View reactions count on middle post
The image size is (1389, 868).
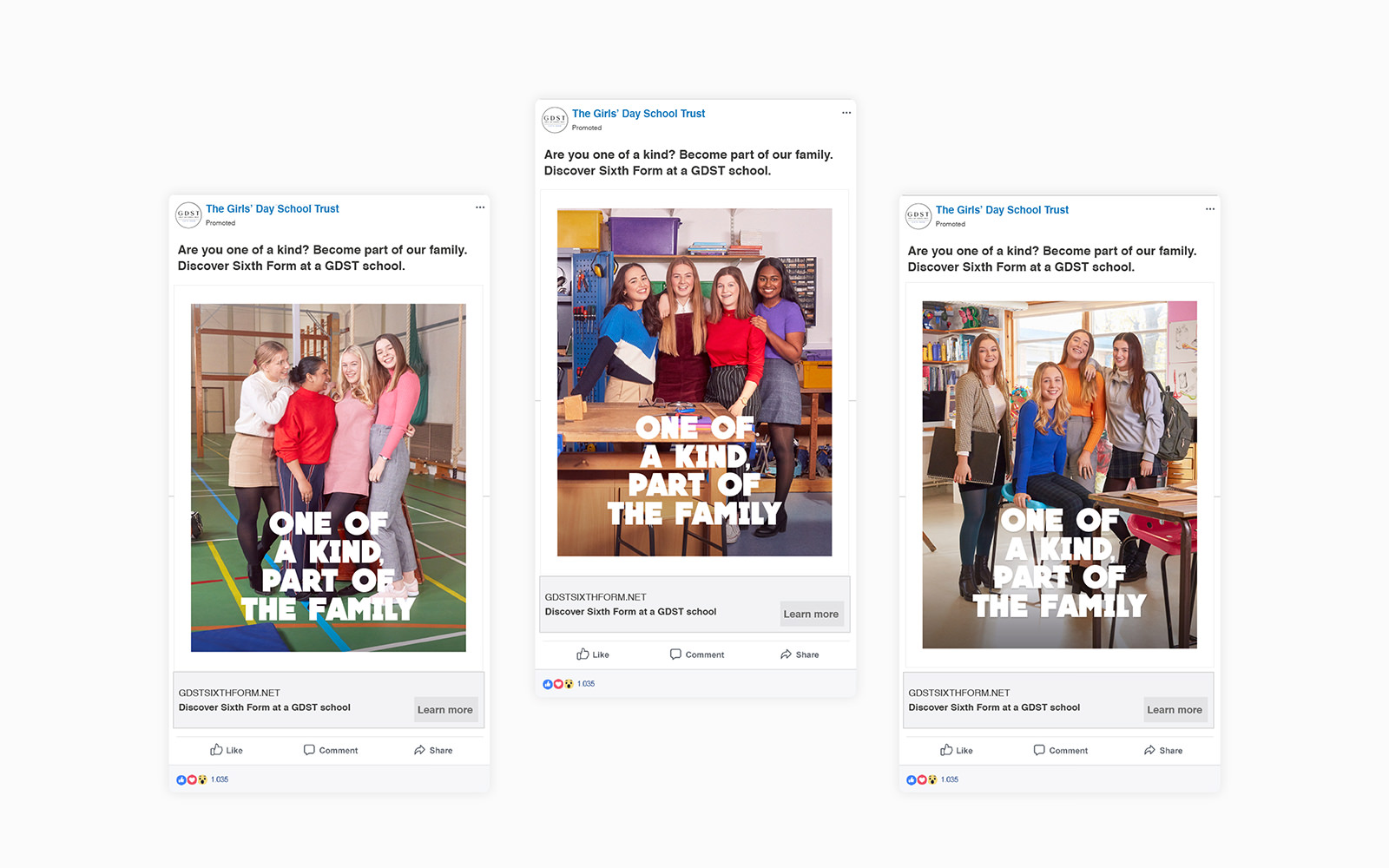587,684
